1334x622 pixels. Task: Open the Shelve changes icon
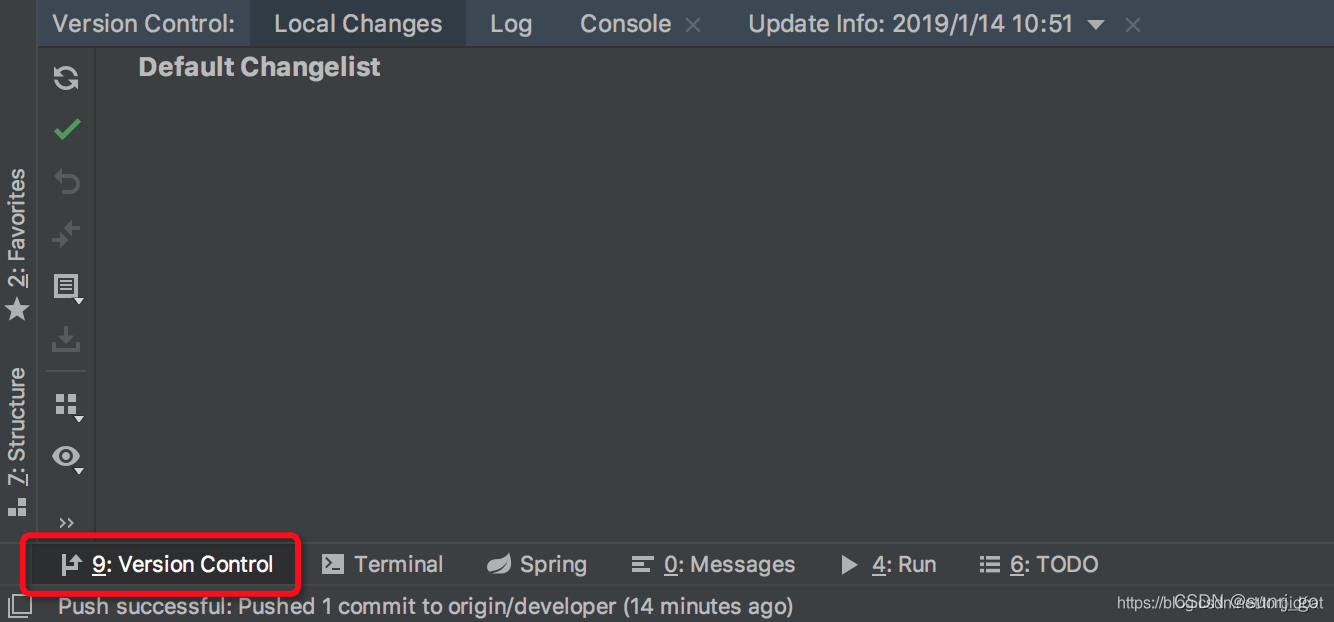(66, 233)
